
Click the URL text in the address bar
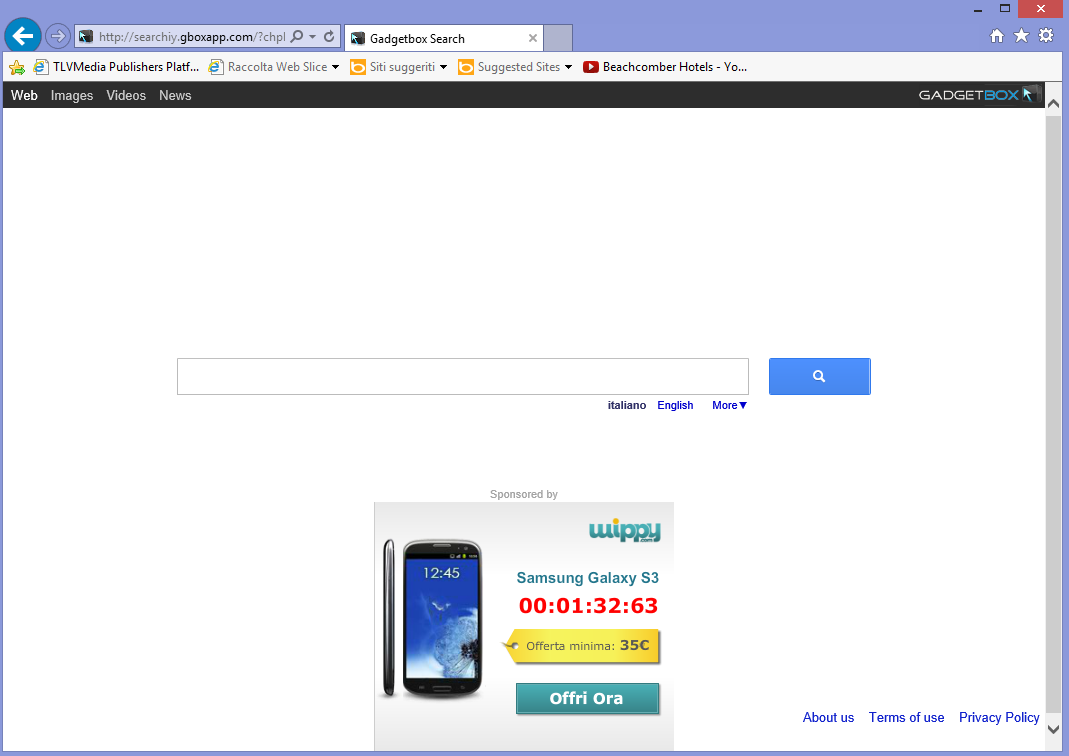[192, 37]
